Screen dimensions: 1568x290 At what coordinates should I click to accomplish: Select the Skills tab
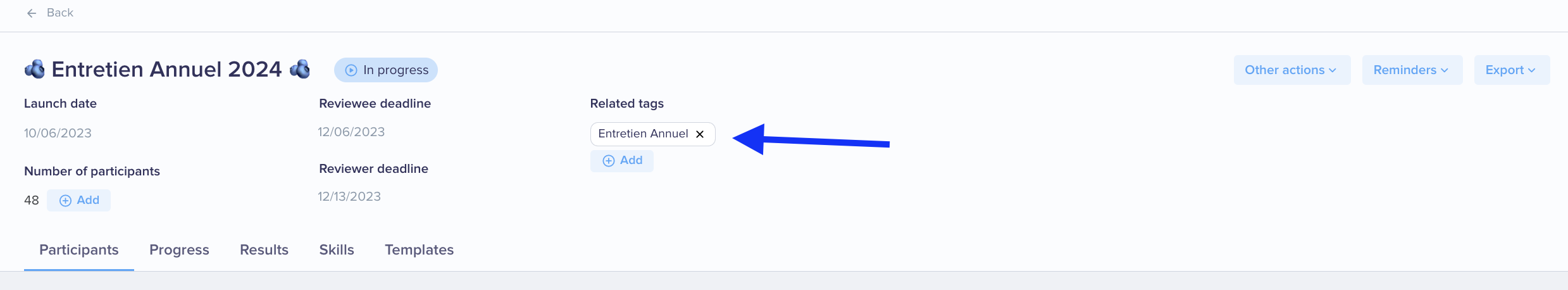pos(337,250)
